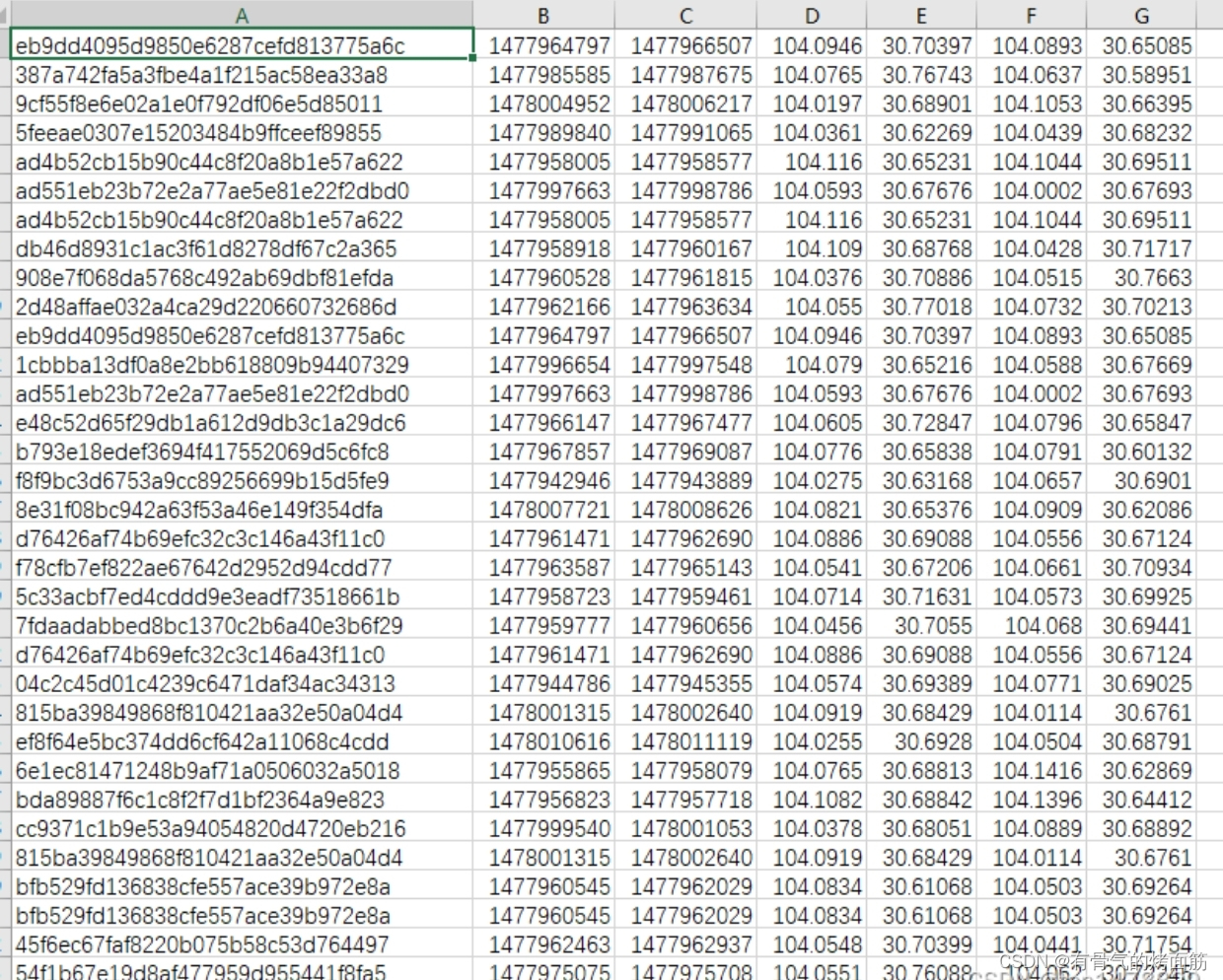This screenshot has width=1223, height=980.
Task: Select hash cell starting with 1cbbba13df
Action: pyautogui.click(x=242, y=365)
